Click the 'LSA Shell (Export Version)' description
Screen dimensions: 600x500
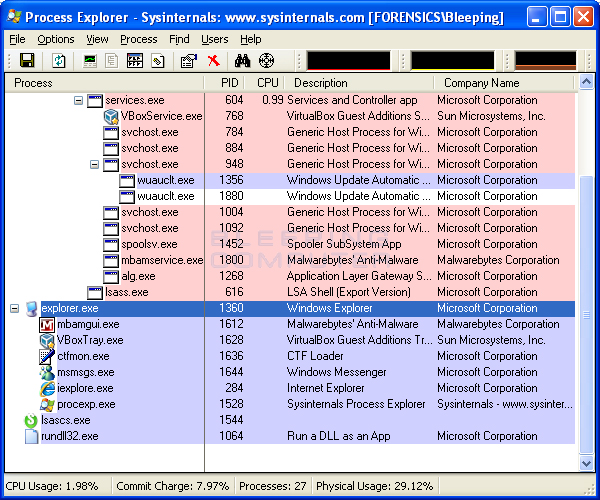pos(349,293)
